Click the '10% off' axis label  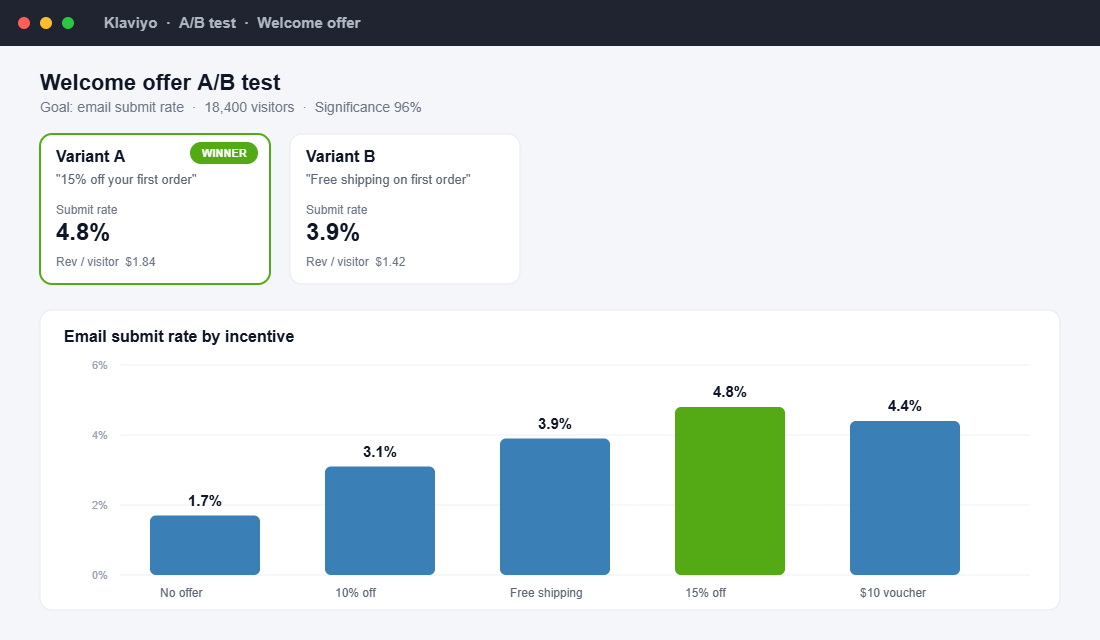pos(356,593)
